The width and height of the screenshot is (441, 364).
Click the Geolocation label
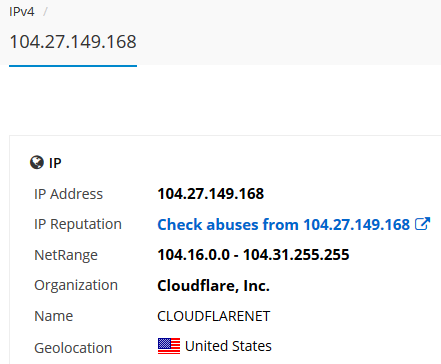(x=73, y=348)
